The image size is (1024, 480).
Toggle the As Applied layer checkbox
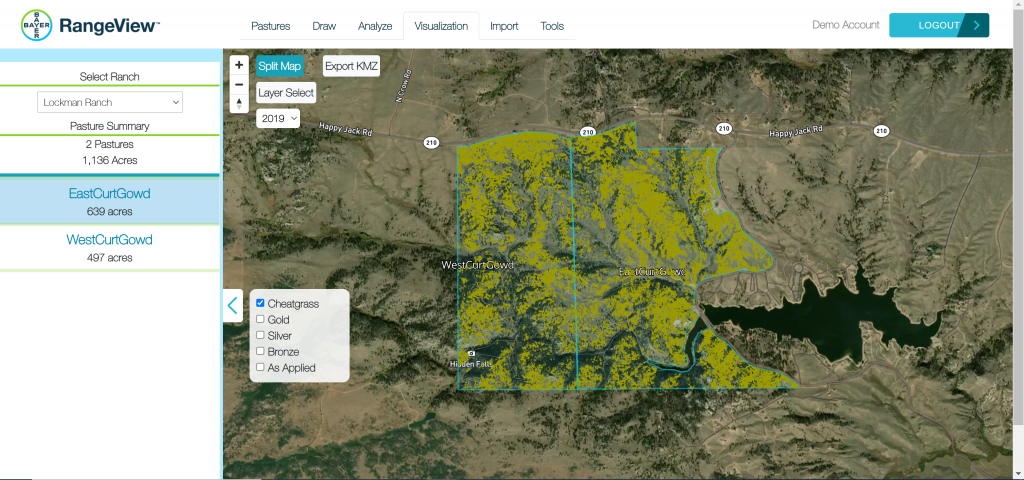[x=260, y=367]
